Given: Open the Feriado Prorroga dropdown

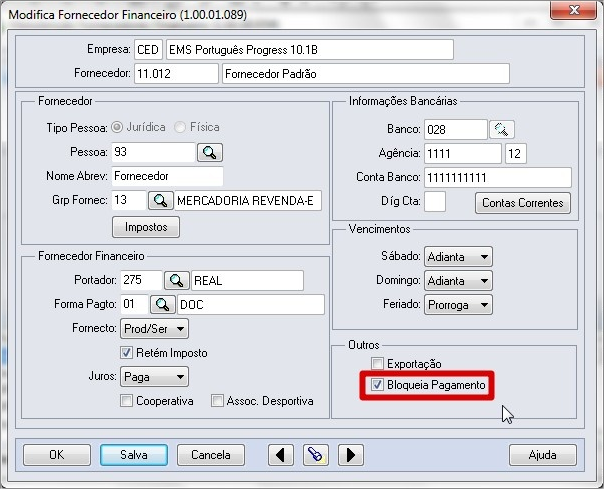Looking at the screenshot, I should click(458, 305).
